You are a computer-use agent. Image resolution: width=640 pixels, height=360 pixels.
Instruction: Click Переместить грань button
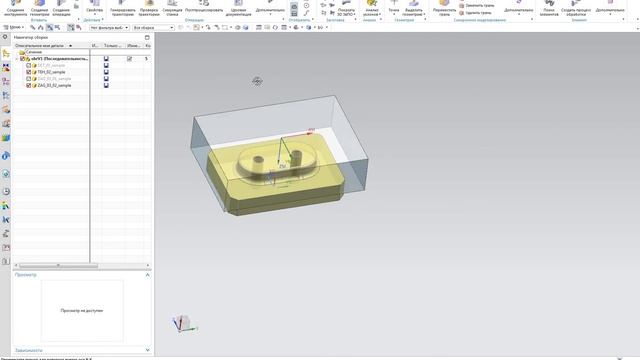(444, 8)
